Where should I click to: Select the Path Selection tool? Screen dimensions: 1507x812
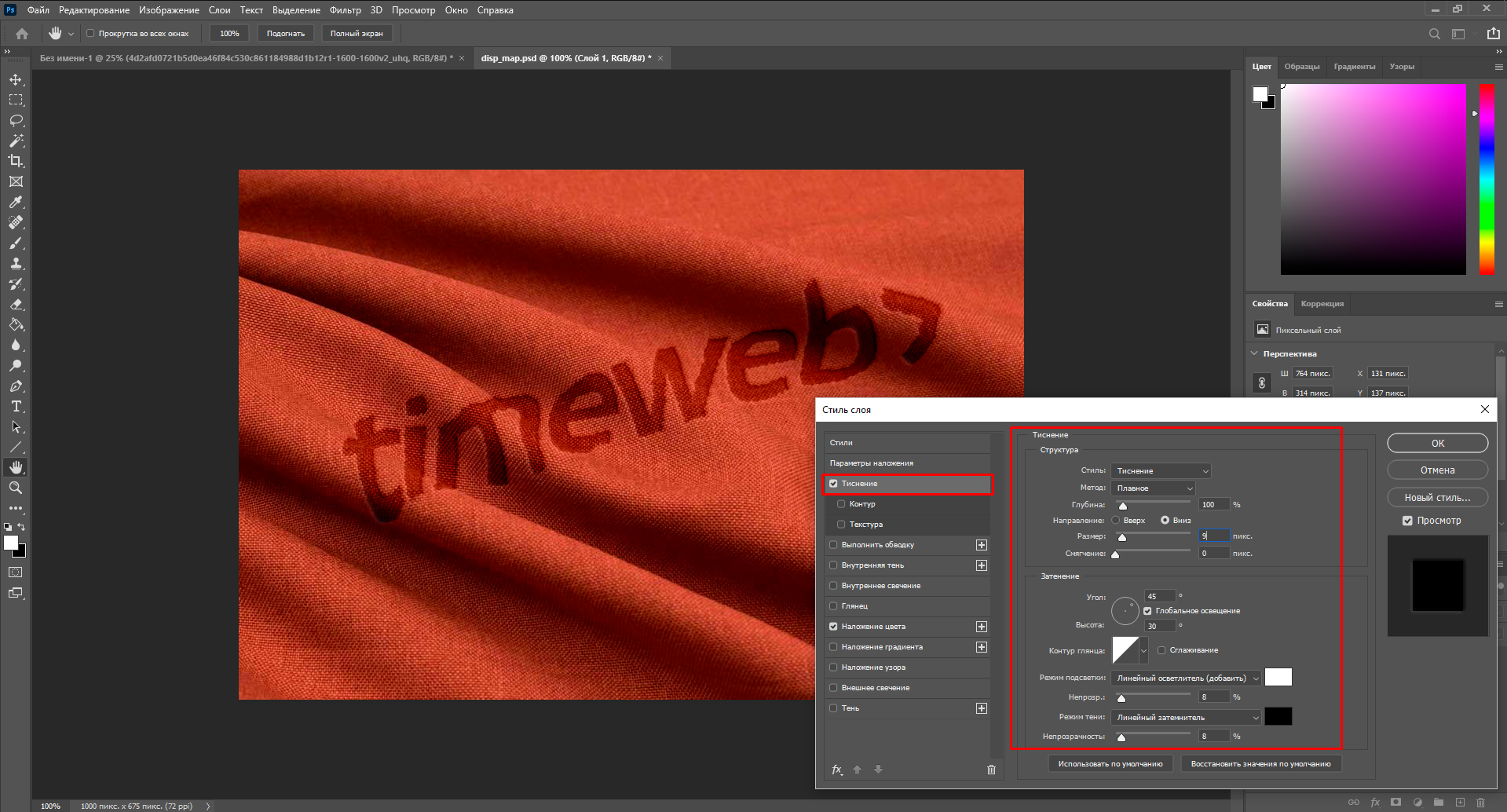pyautogui.click(x=16, y=426)
